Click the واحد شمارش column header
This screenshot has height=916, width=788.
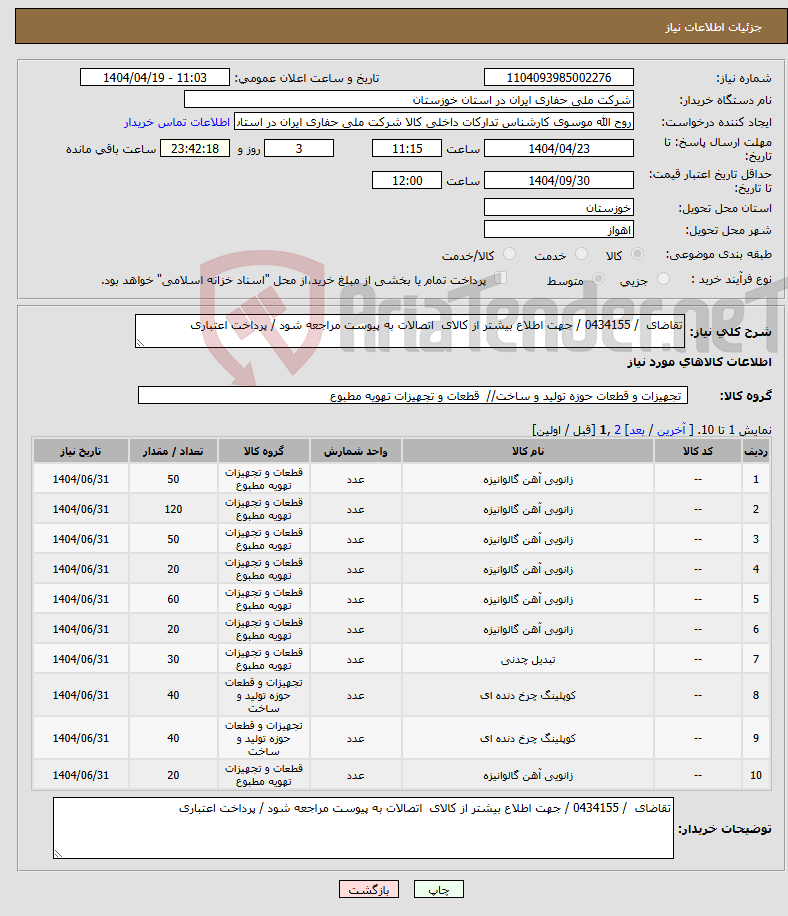tap(356, 451)
